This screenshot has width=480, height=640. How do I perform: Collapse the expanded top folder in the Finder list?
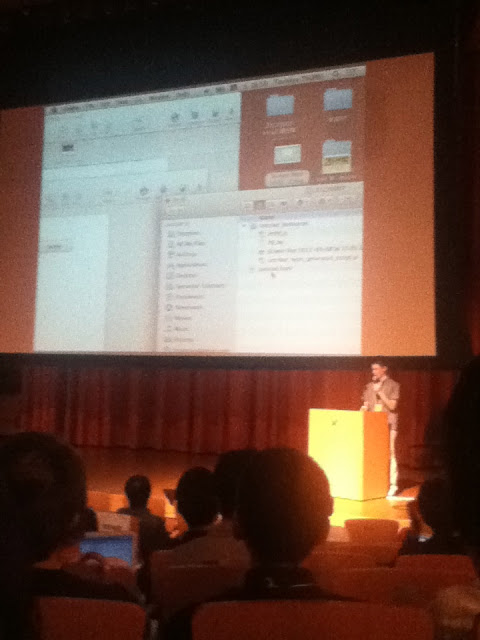[244, 225]
